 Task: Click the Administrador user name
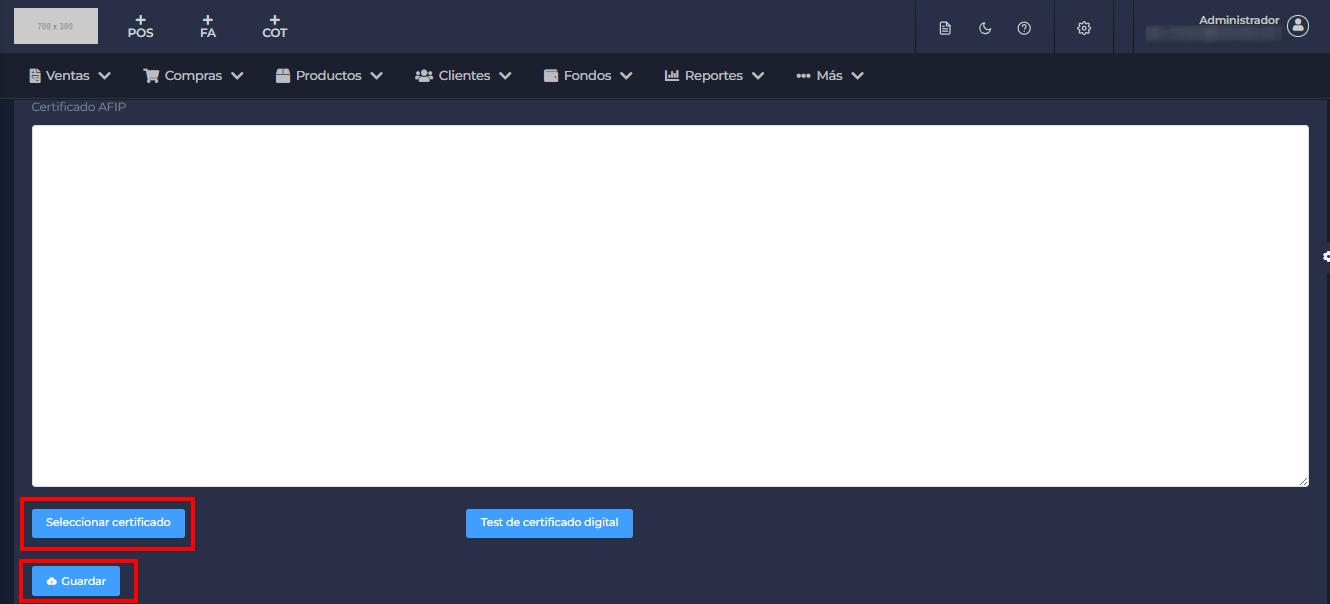coord(1239,20)
